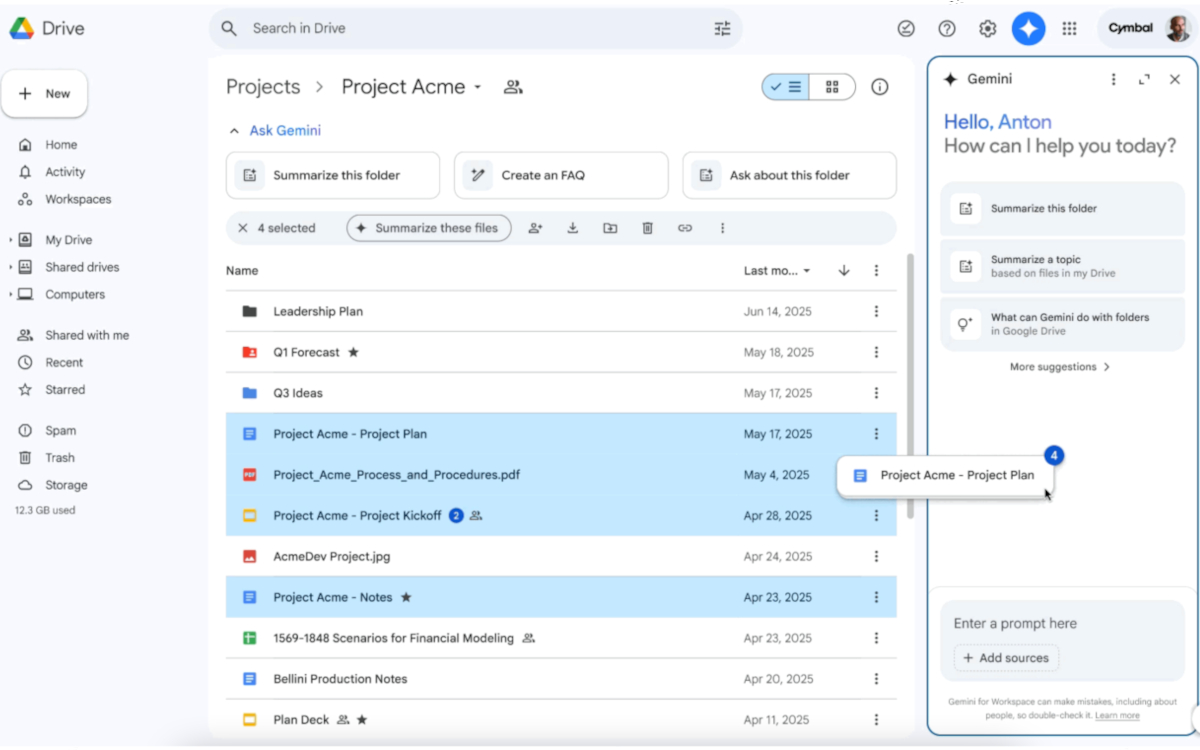Click Ask about this folder suggestion
The image size is (1200, 750).
(789, 175)
